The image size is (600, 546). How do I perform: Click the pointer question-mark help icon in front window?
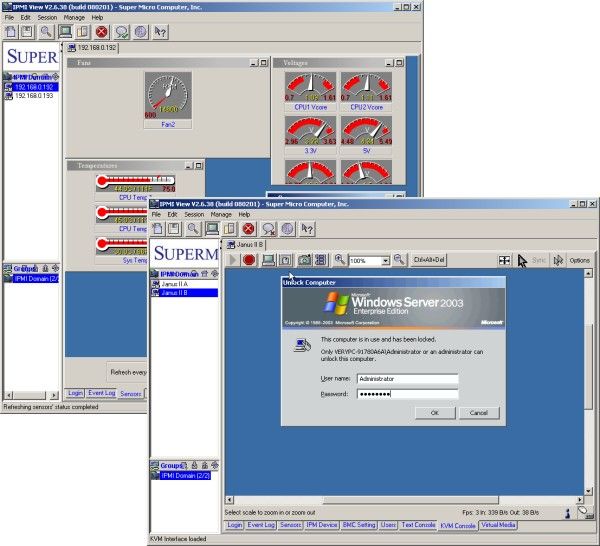coord(307,229)
